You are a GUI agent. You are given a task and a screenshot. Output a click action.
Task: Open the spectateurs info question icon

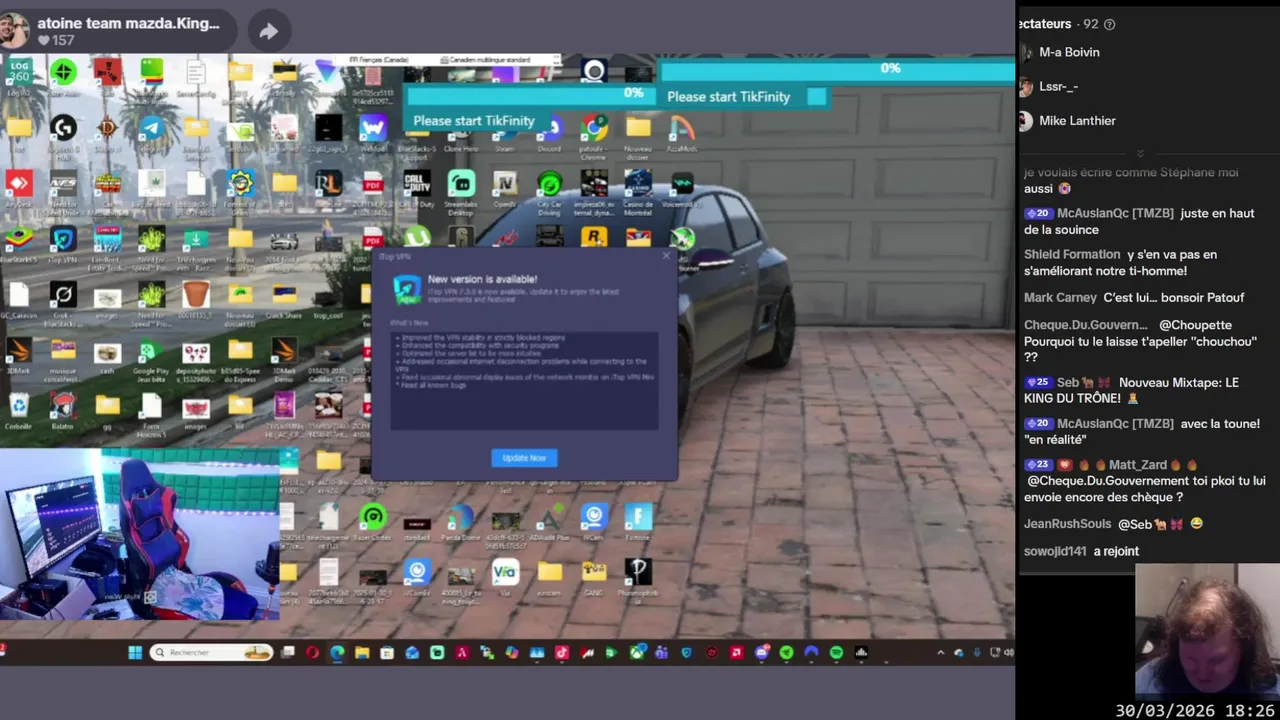coord(1109,24)
